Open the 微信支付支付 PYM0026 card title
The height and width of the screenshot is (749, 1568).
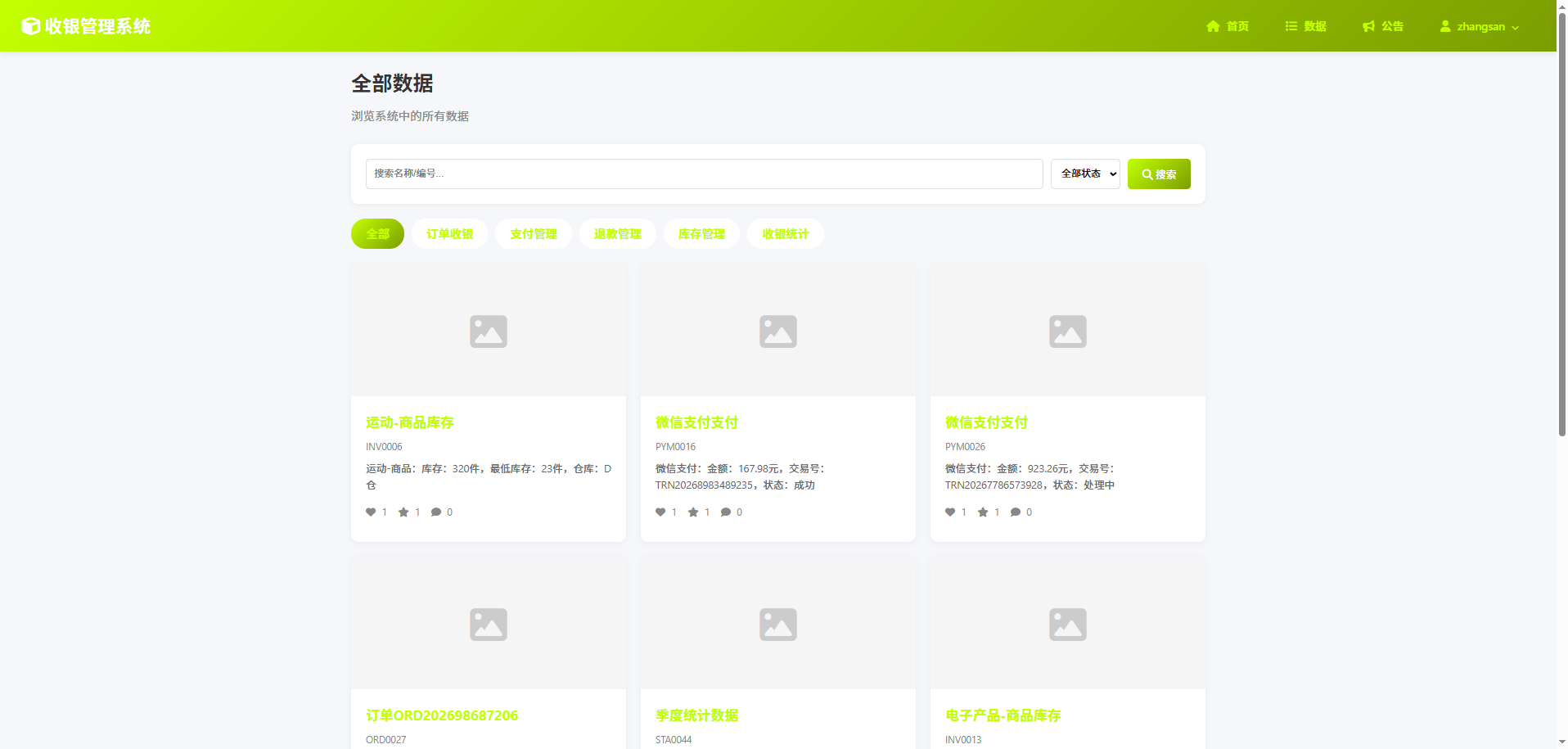coord(986,422)
